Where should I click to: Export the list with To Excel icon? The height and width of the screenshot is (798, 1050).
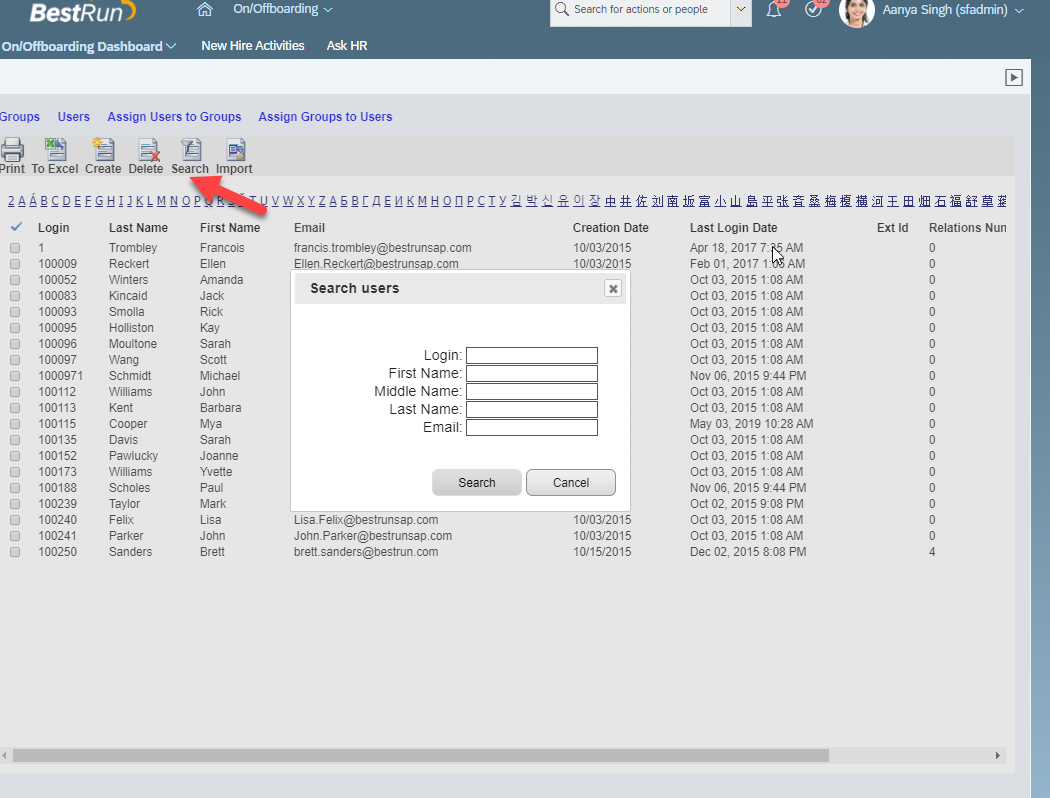[55, 150]
